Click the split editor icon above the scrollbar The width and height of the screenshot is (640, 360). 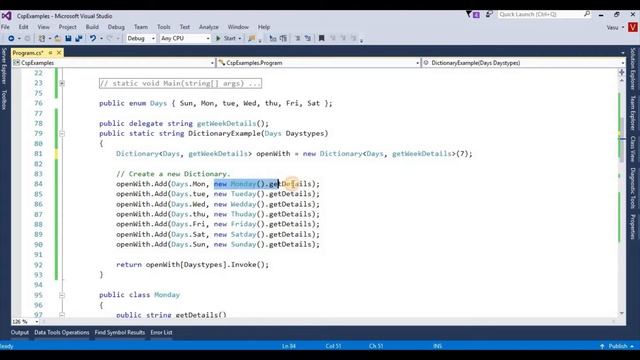coord(622,72)
